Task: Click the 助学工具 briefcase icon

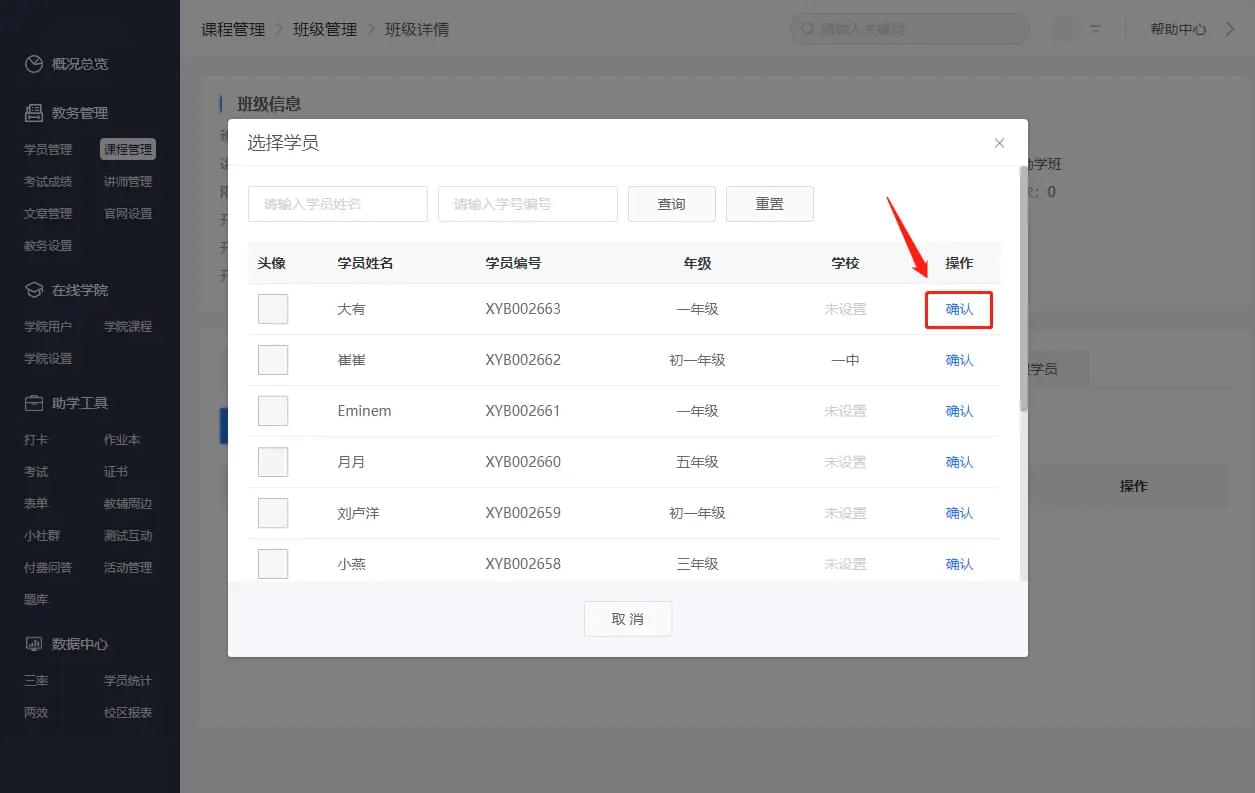Action: click(34, 403)
